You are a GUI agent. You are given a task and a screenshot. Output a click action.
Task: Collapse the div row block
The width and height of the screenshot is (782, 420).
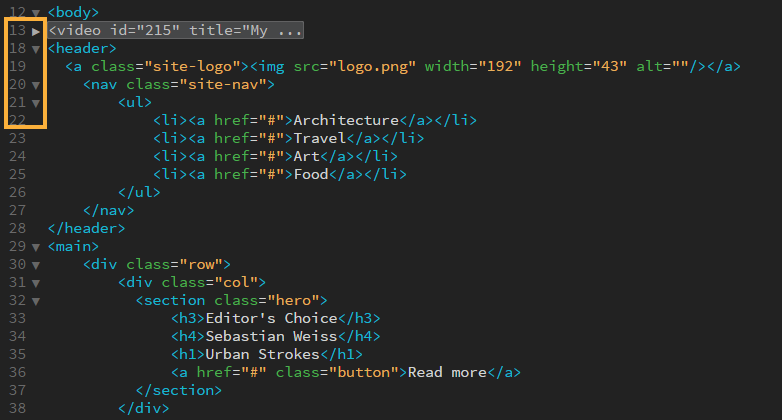coord(36,265)
